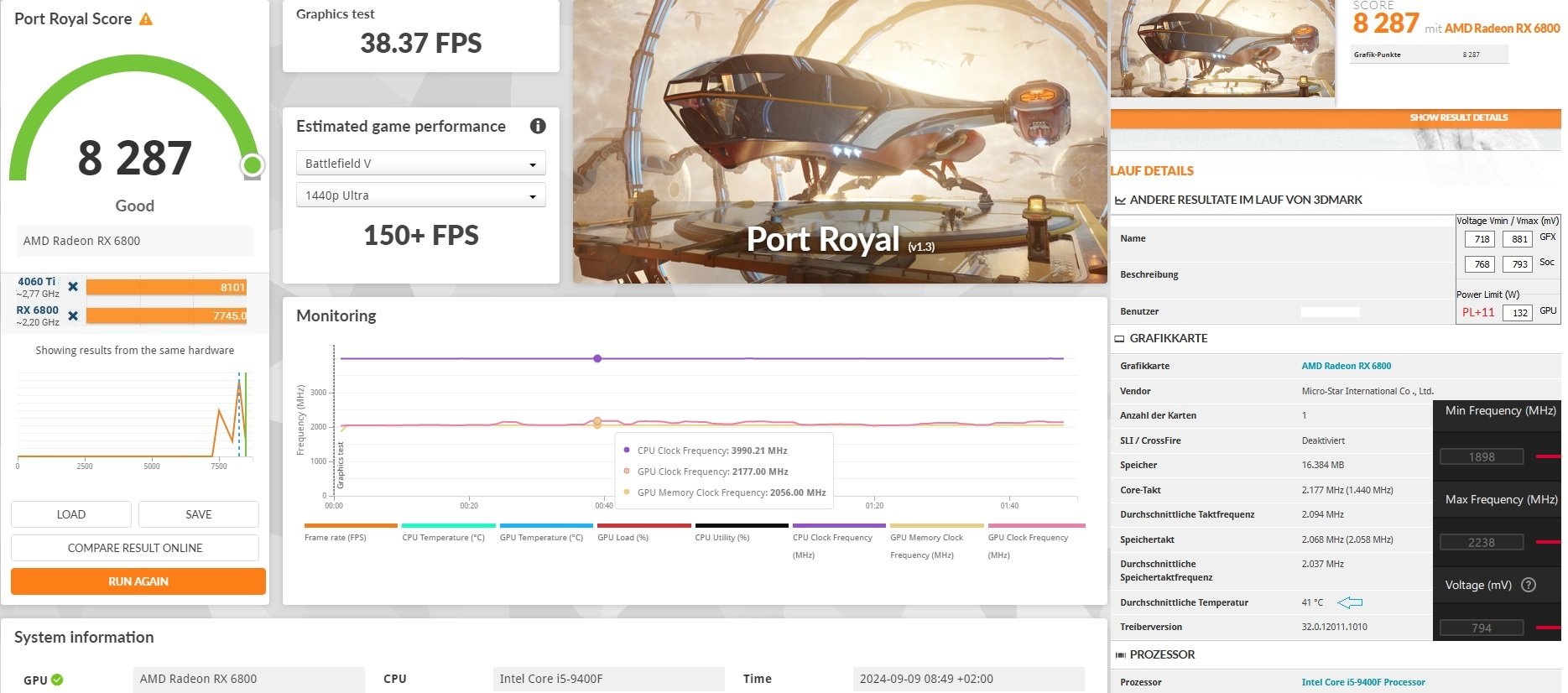Click the purple marker on the CPU clock line
Viewport: 1568px width, 693px height.
pos(597,358)
